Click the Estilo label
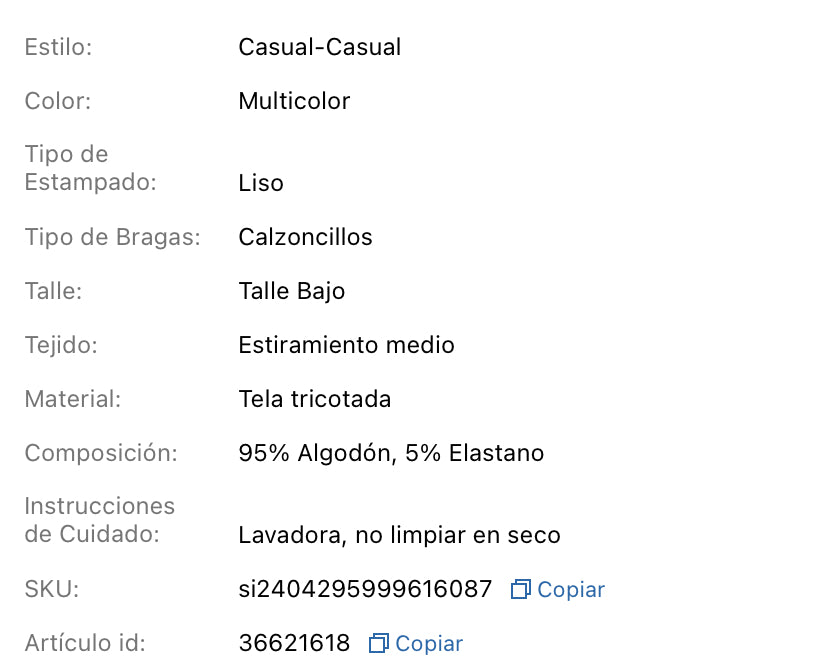 coord(58,47)
